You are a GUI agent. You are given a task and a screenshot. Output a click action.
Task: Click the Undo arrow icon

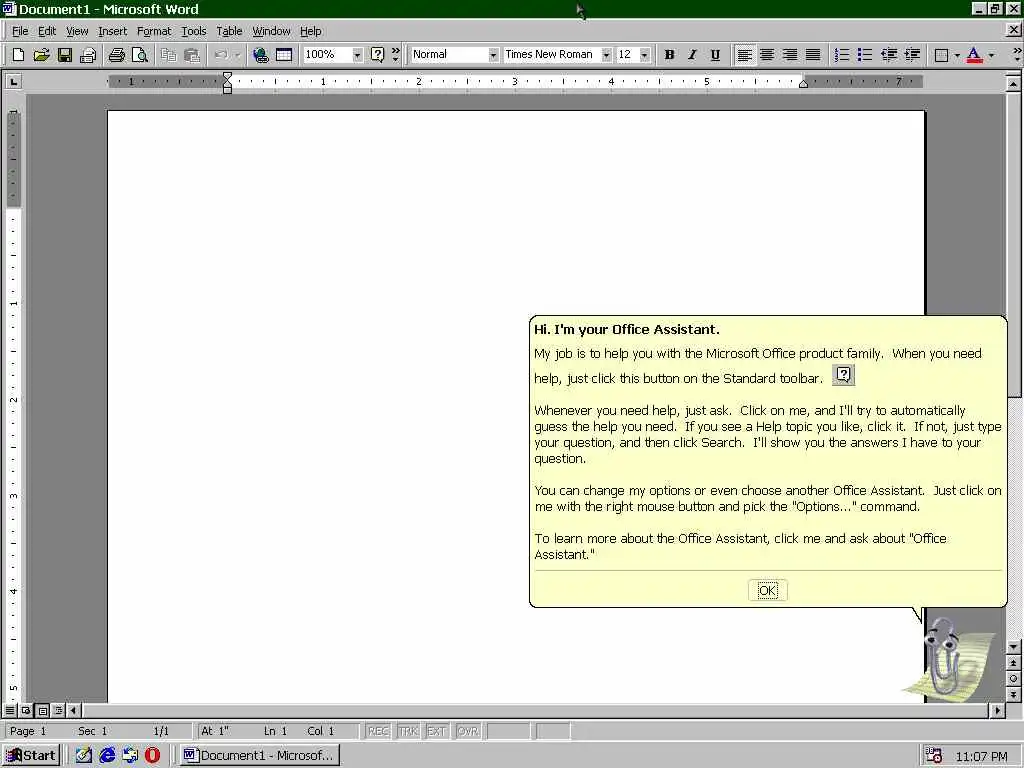pos(221,55)
